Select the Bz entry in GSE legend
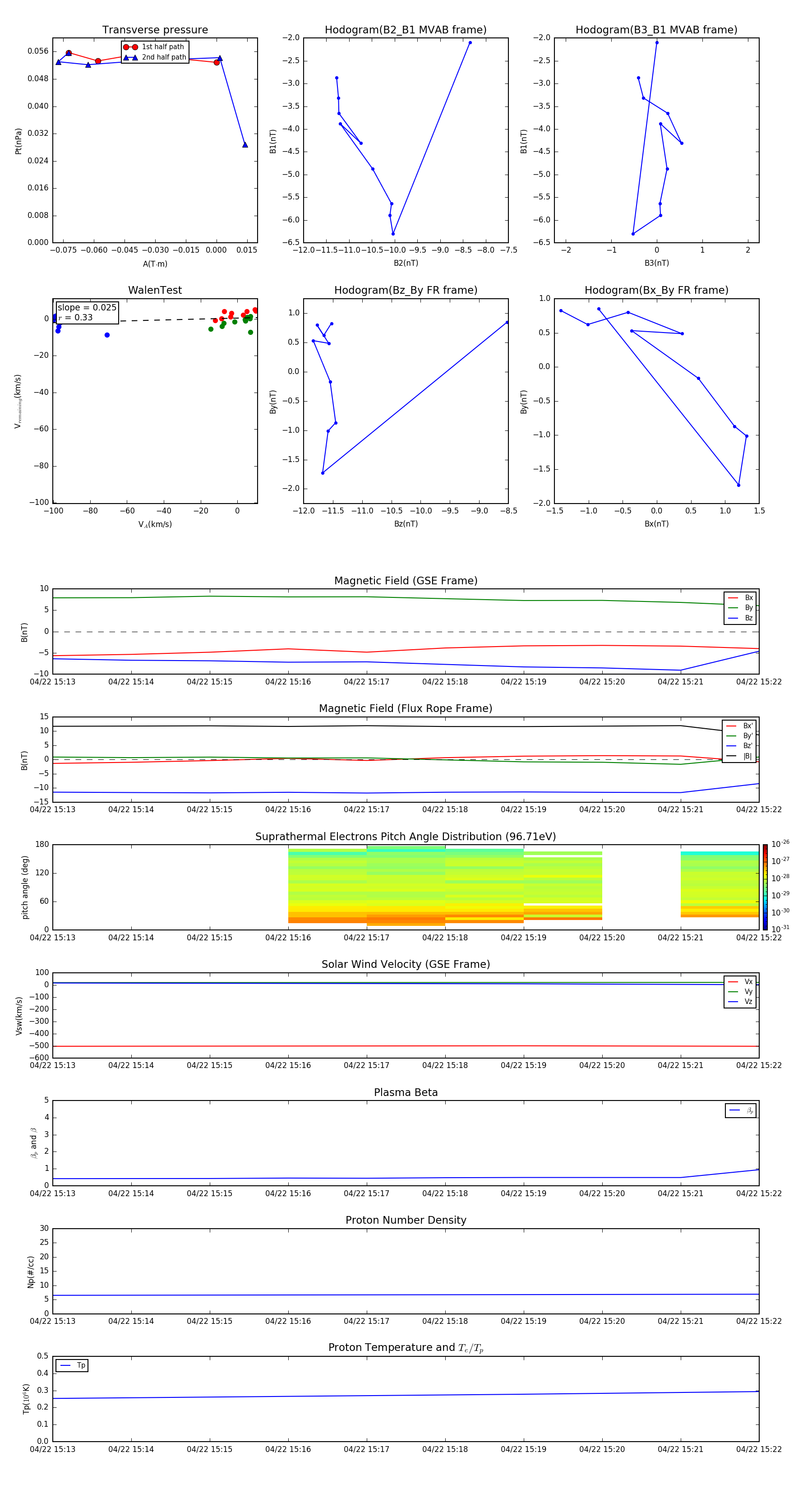The image size is (812, 1489). 740,619
